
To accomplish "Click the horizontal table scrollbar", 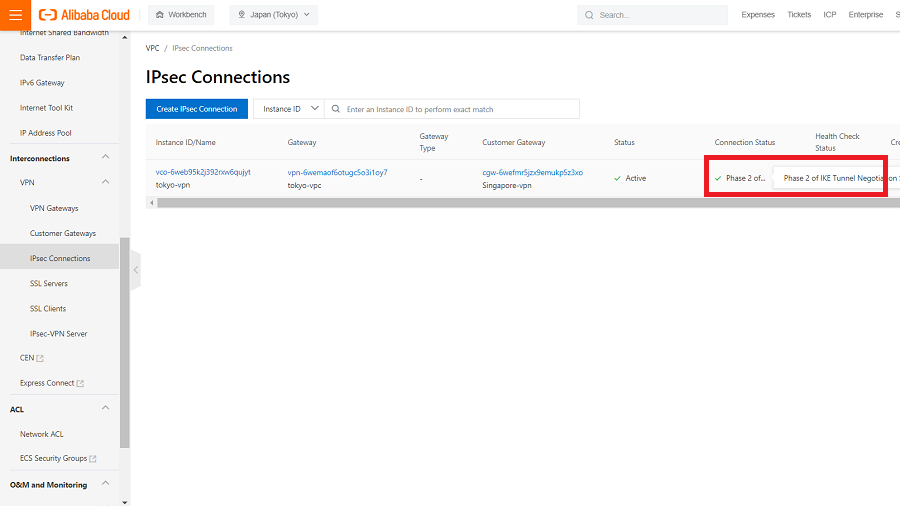I will [500, 202].
